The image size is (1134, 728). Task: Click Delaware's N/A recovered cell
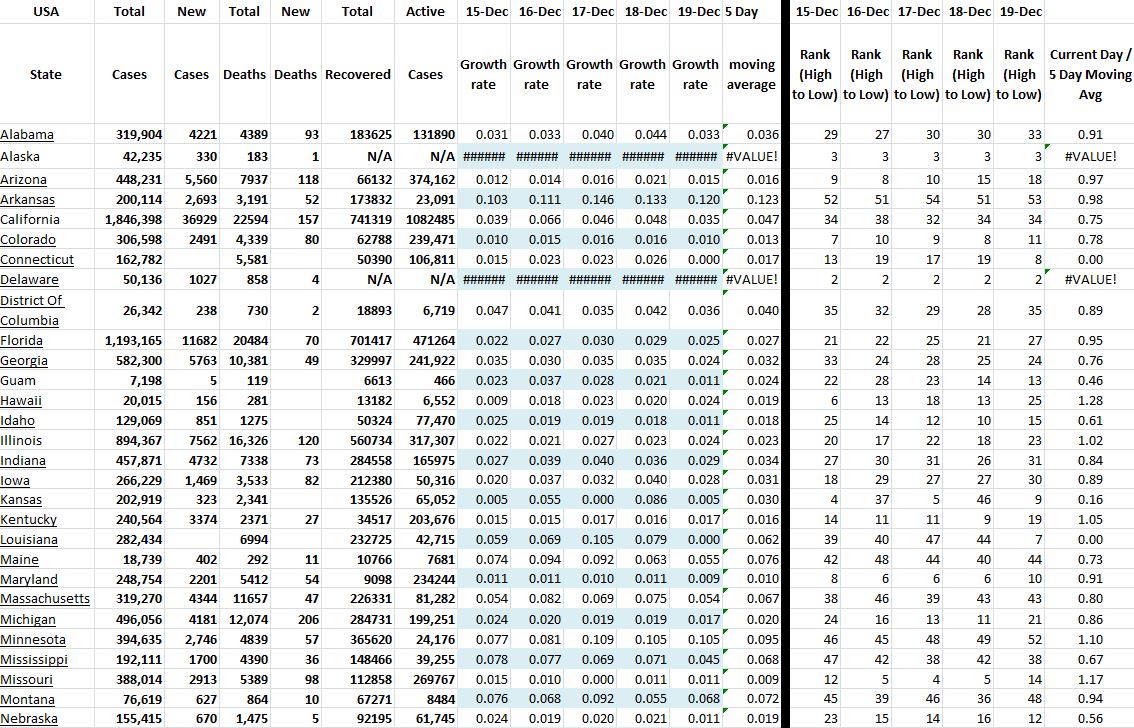(379, 279)
